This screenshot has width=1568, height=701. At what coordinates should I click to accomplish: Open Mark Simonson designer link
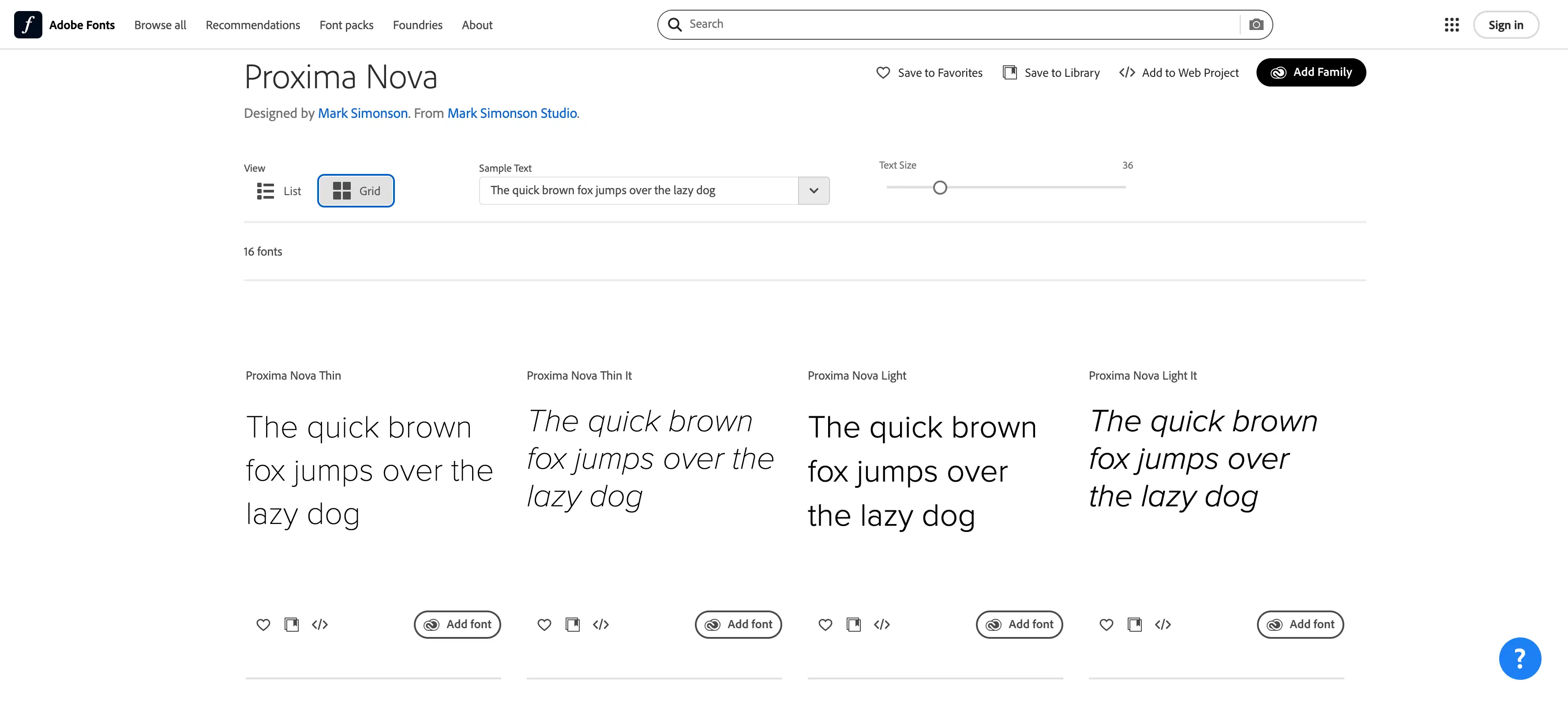point(363,113)
